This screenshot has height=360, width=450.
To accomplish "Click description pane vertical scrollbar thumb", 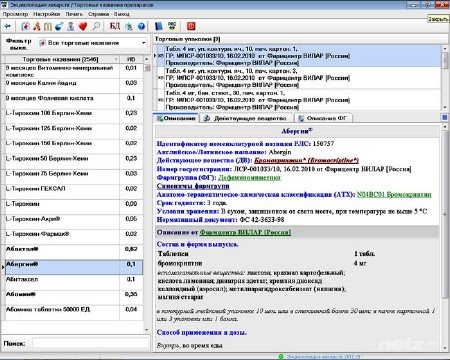I will 445,213.
